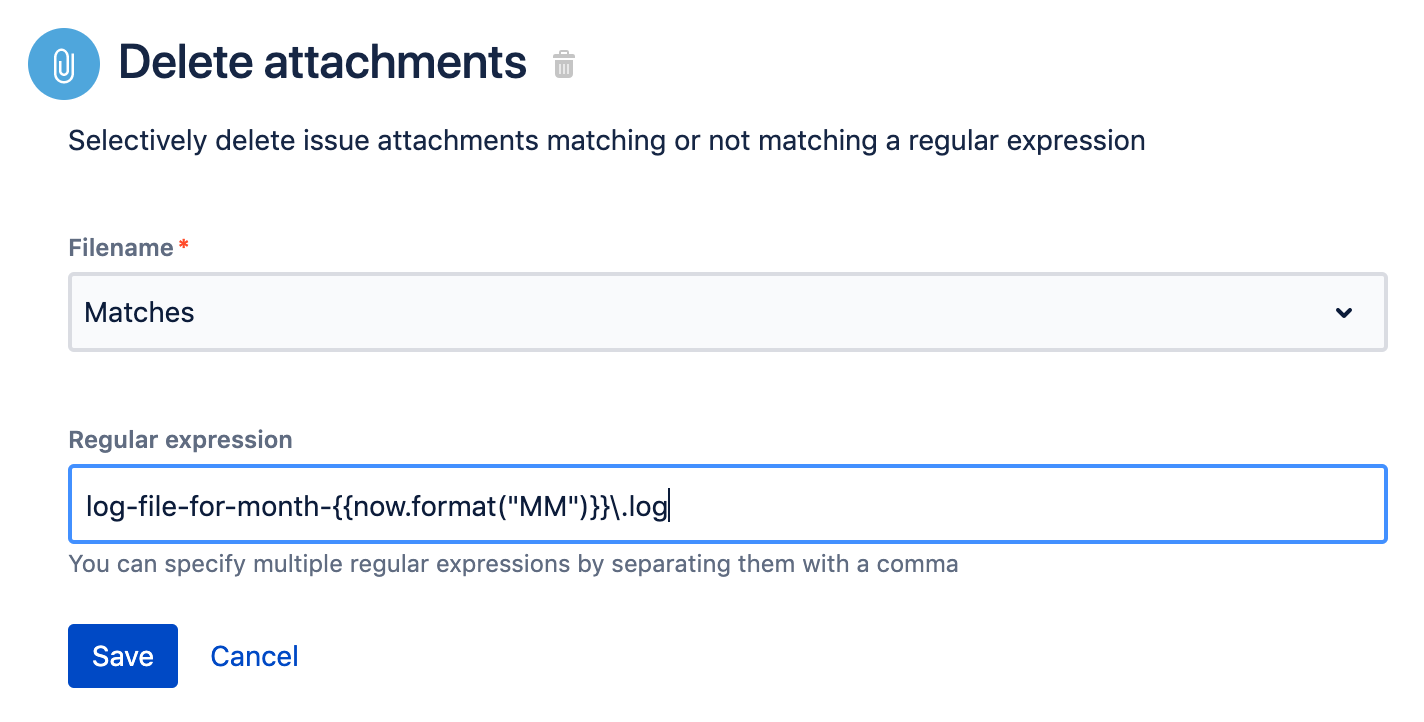The height and width of the screenshot is (722, 1424).
Task: Focus the Regular expression input field
Action: (x=900, y=505)
